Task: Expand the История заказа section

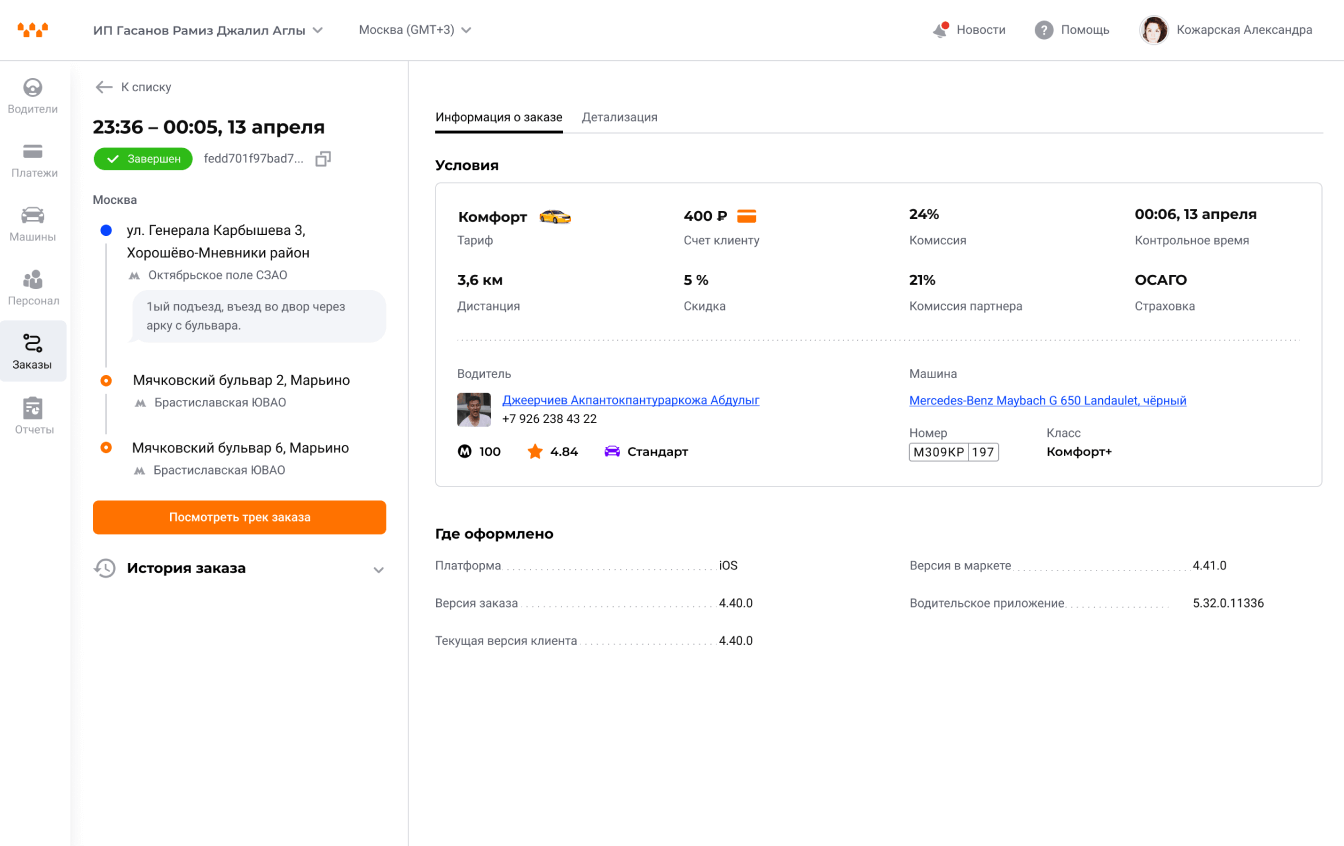Action: click(x=378, y=569)
